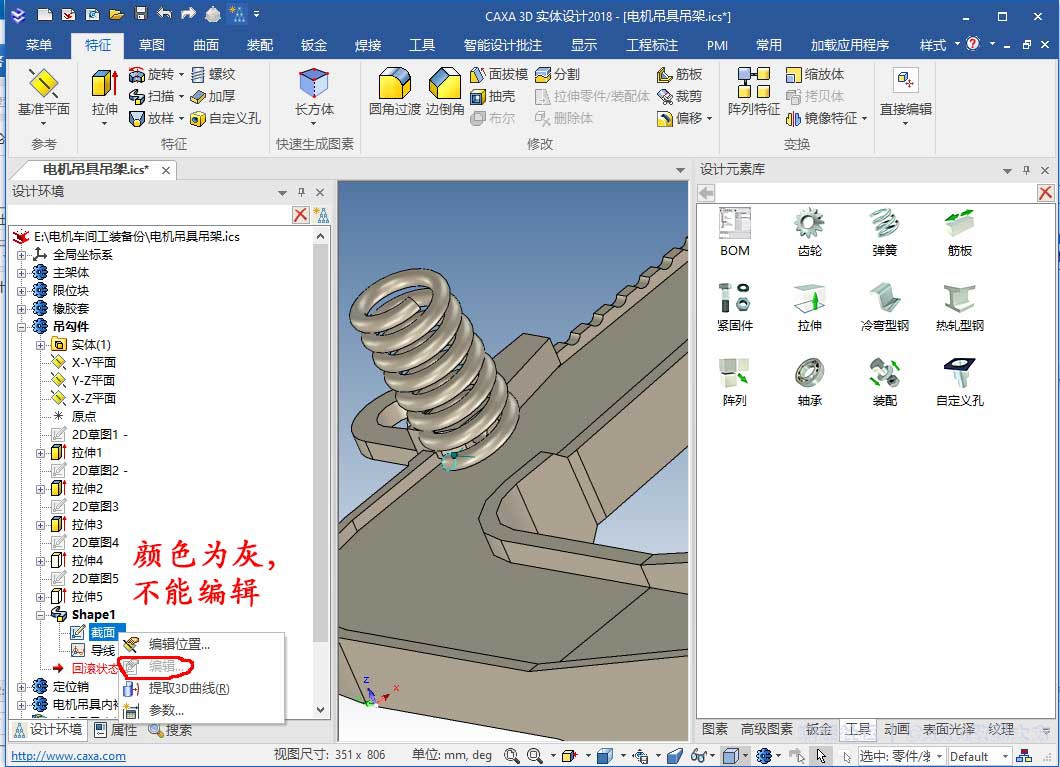Apply 边倒角 chamfer tool
This screenshot has width=1060, height=767.
click(445, 93)
